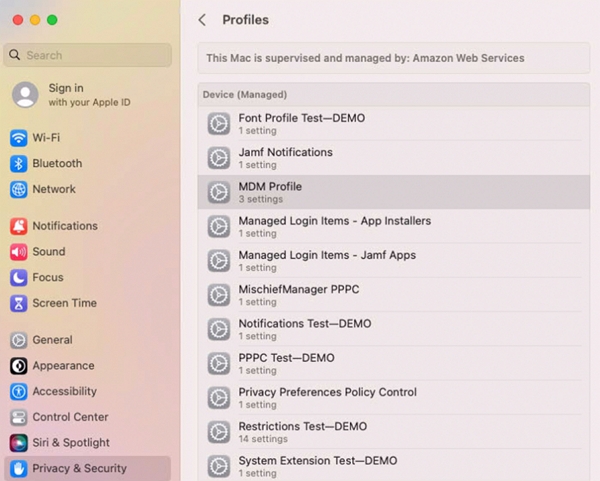This screenshot has height=481, width=600.
Task: Select PPPC Test—DEMO profile name
Action: [x=286, y=358]
